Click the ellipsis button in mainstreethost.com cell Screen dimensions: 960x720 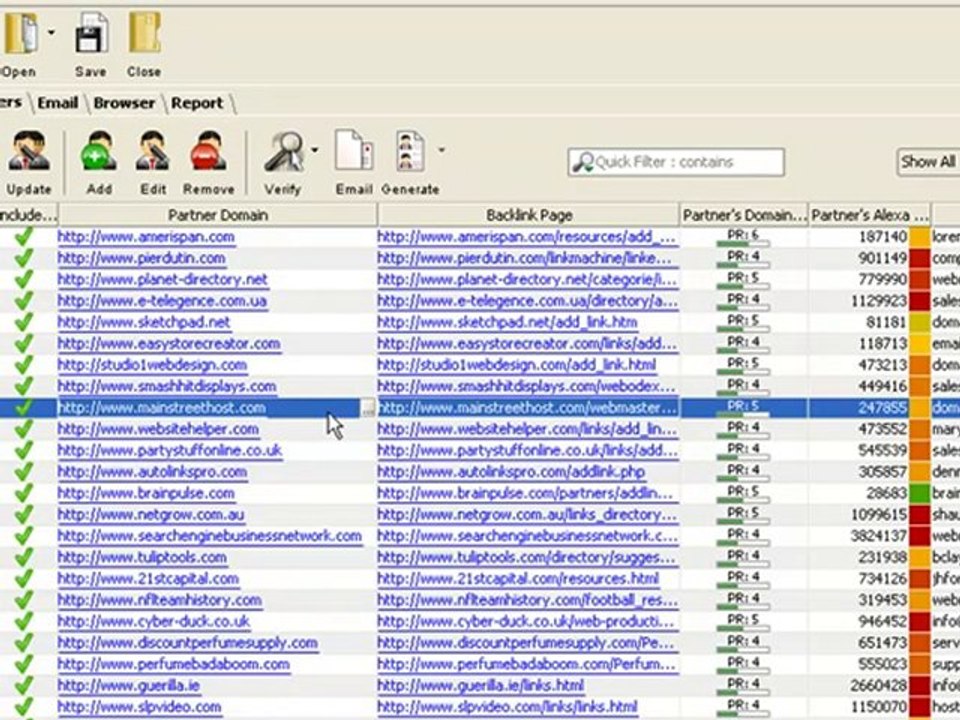coord(368,408)
